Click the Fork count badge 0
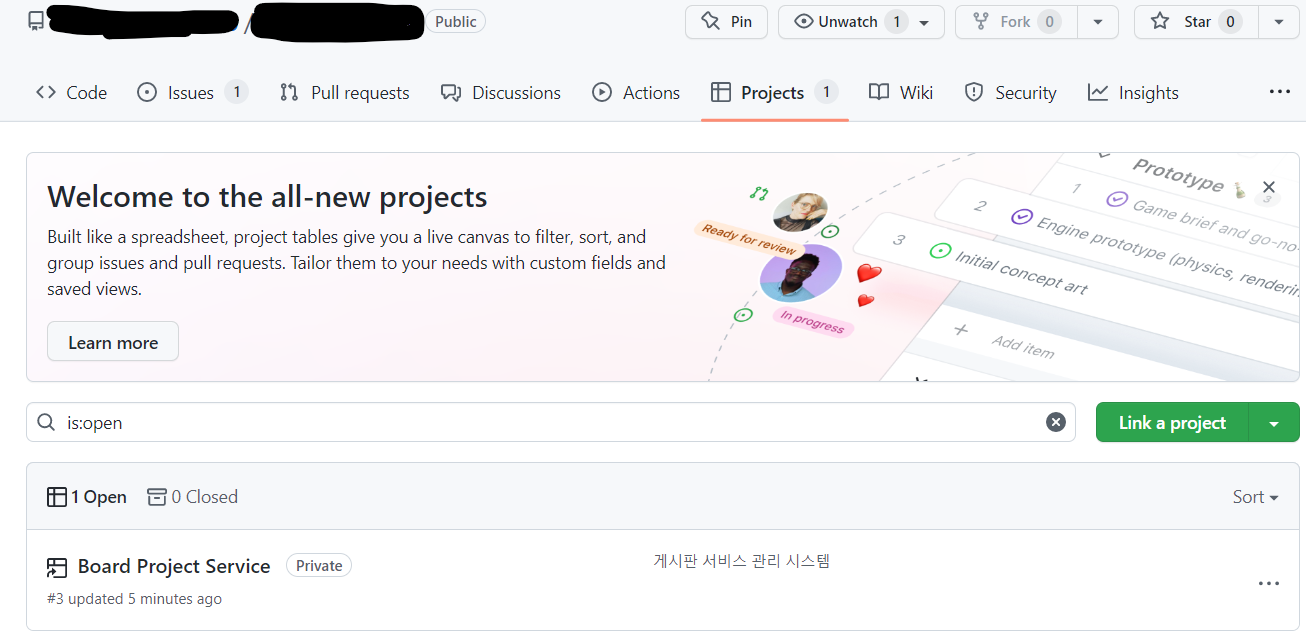 [1049, 21]
